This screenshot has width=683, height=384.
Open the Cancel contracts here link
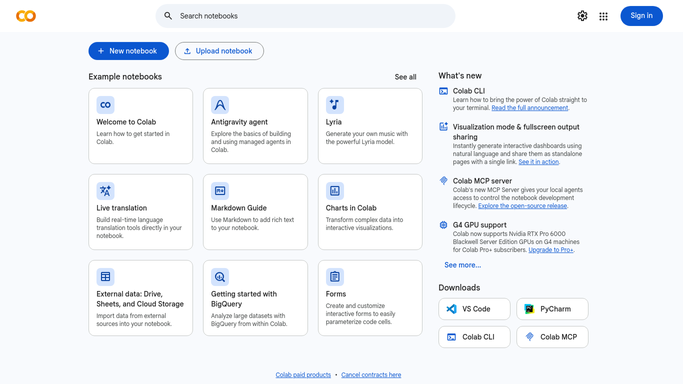pos(371,375)
